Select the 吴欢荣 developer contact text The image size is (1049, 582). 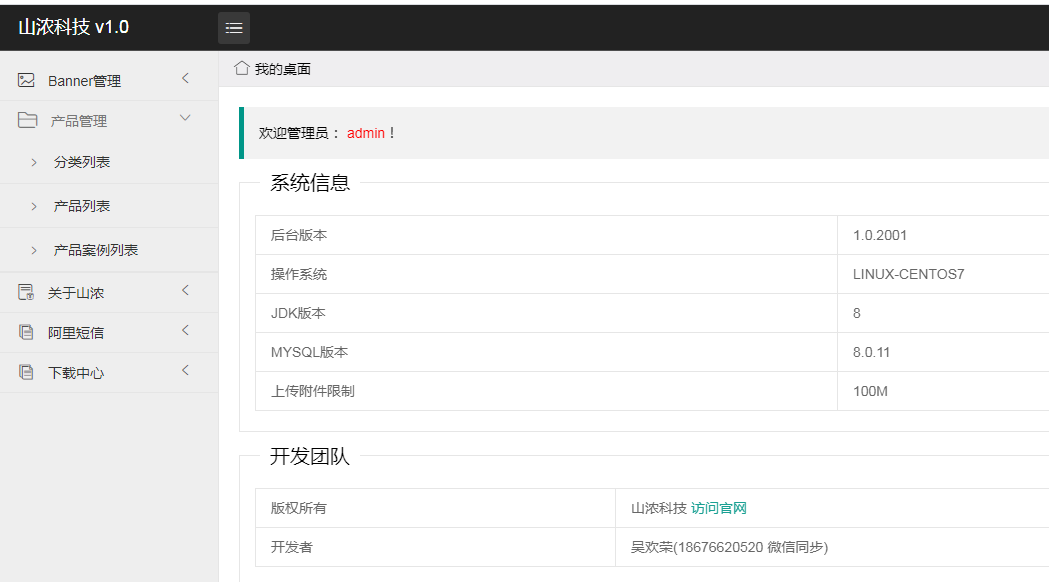(729, 547)
